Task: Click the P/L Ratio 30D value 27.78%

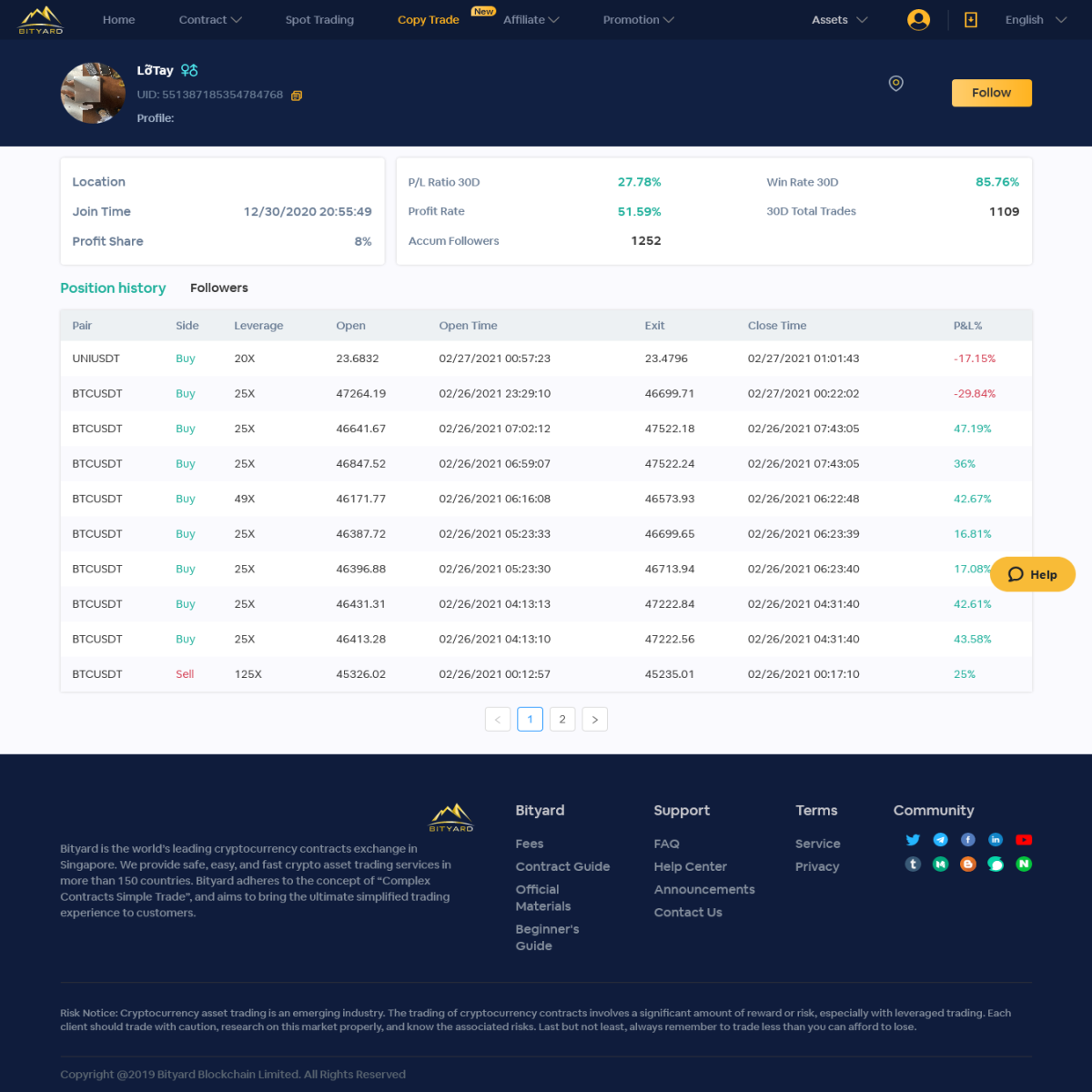Action: [640, 182]
